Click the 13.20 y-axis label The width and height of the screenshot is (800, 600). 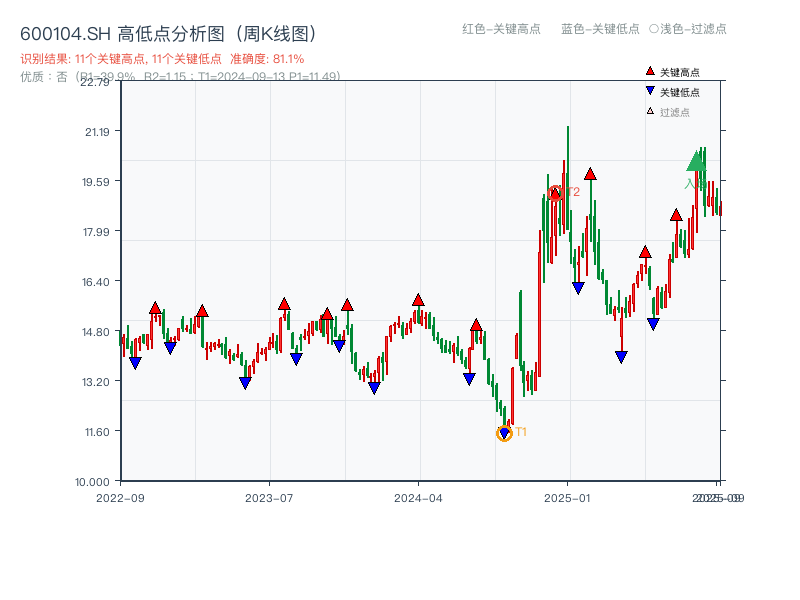(96, 382)
